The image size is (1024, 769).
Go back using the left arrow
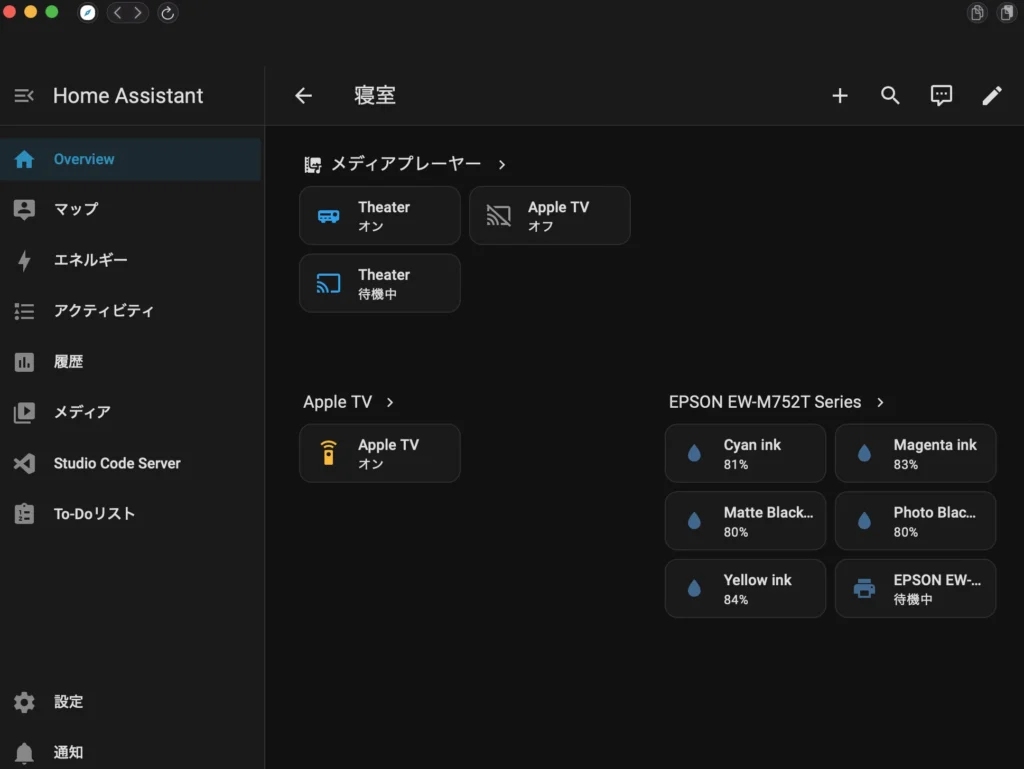(303, 96)
